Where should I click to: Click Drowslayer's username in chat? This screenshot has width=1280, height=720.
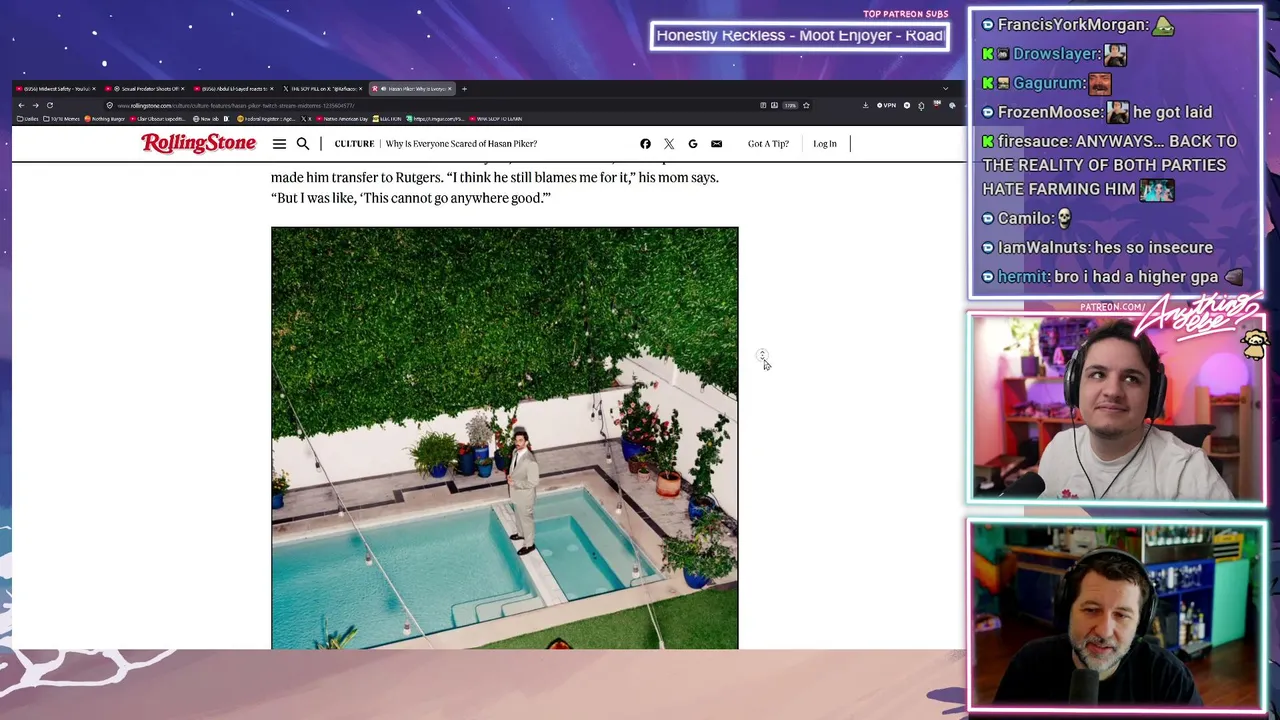(x=1056, y=54)
